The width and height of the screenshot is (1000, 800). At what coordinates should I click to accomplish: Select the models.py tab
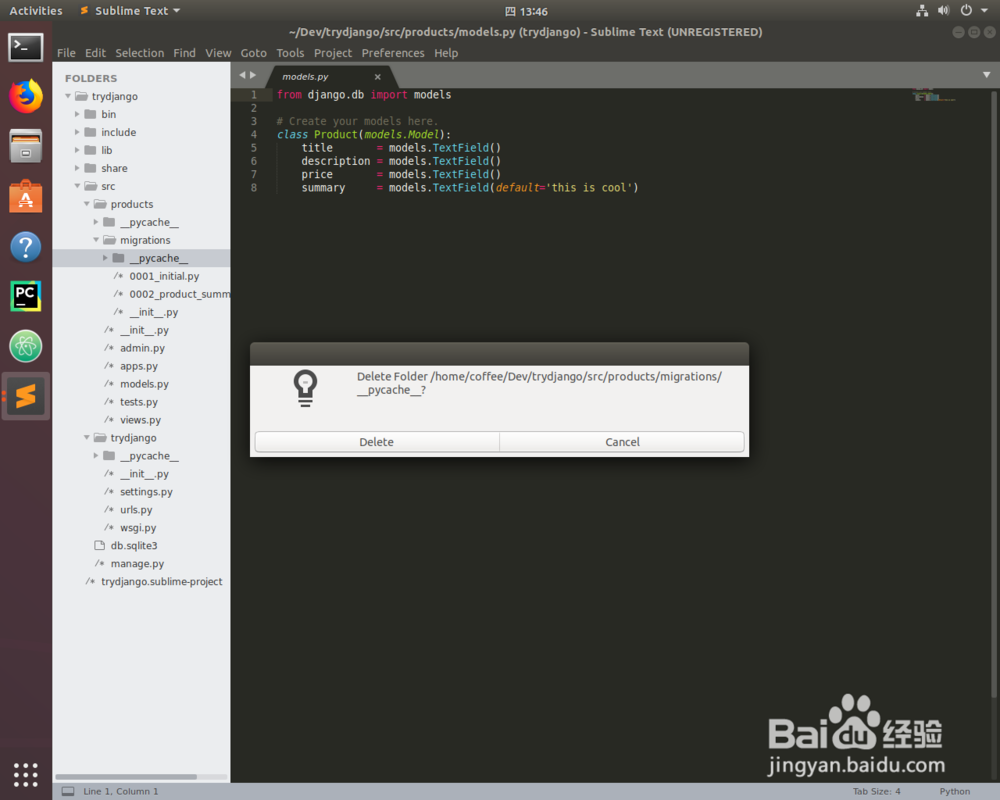(305, 77)
